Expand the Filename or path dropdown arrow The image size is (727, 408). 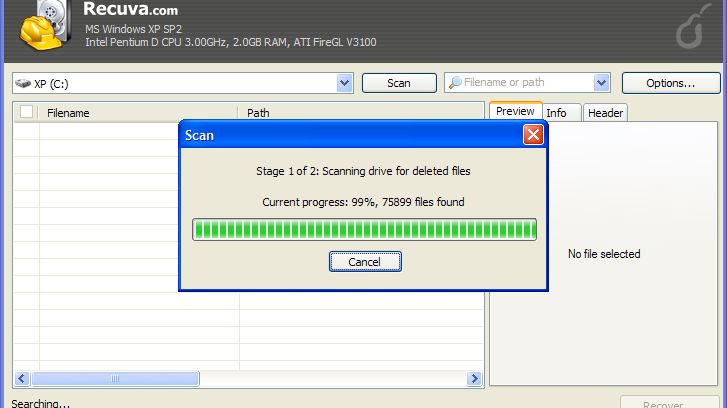click(601, 83)
